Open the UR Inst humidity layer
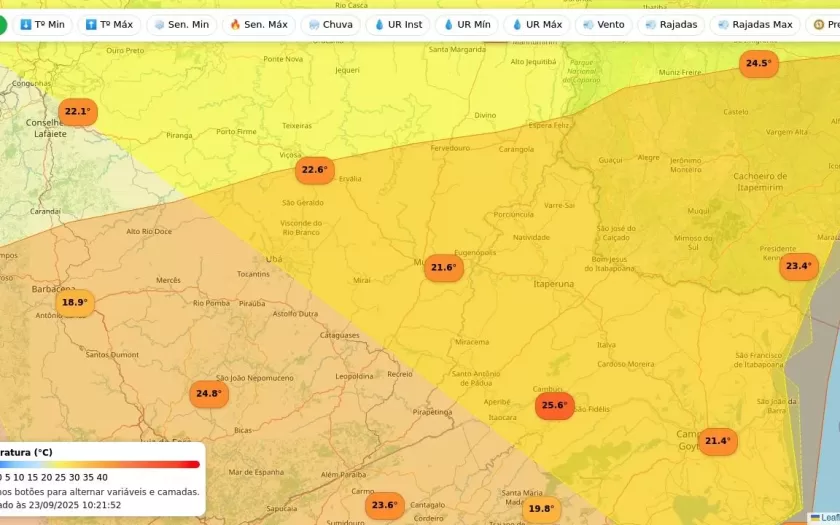This screenshot has height=525, width=840. coord(398,24)
